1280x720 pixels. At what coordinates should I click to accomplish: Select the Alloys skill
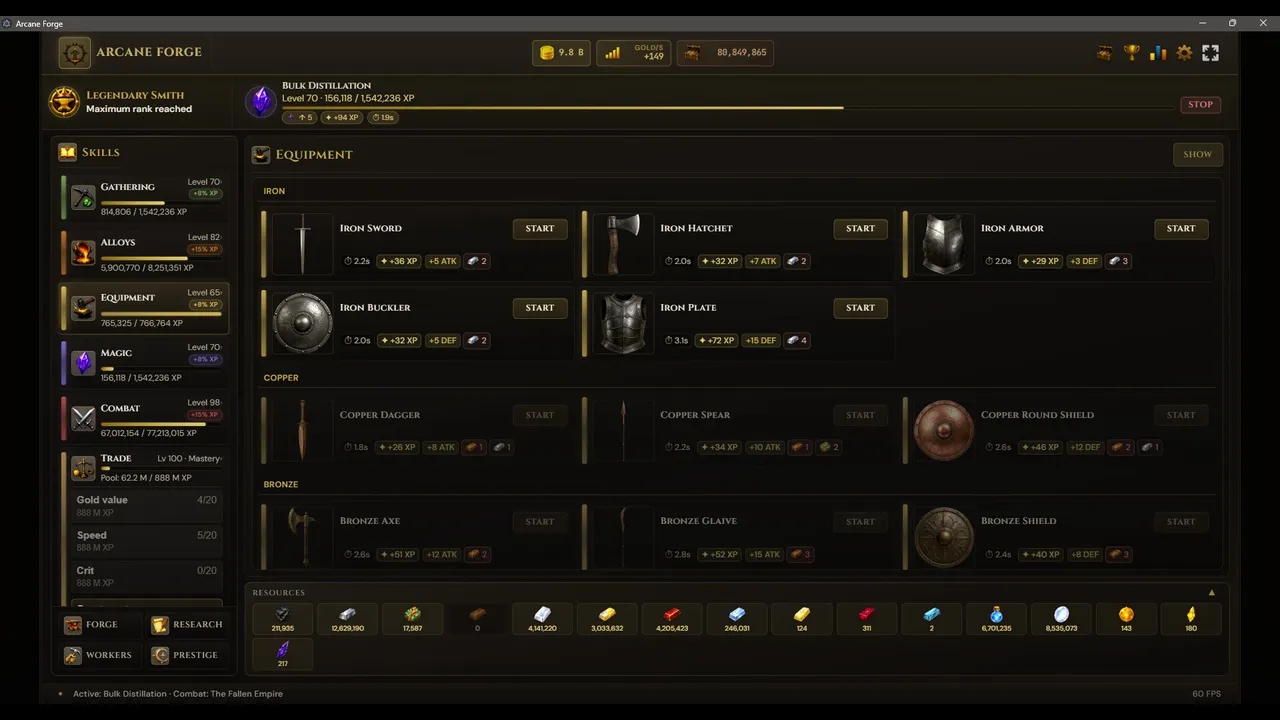pyautogui.click(x=144, y=253)
